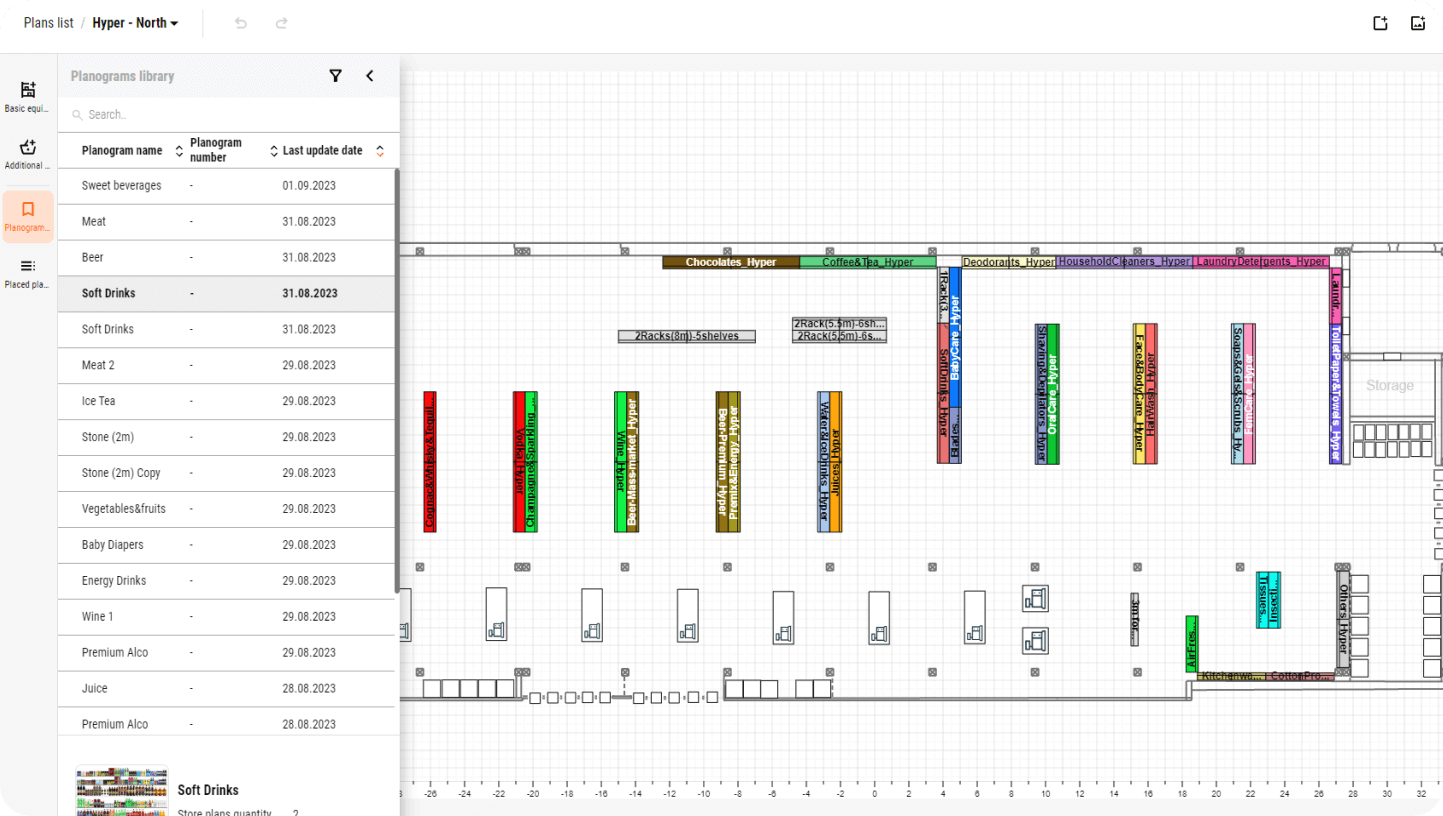Click the rightmost icon in the top bar
The image size is (1443, 816).
pyautogui.click(x=1417, y=24)
